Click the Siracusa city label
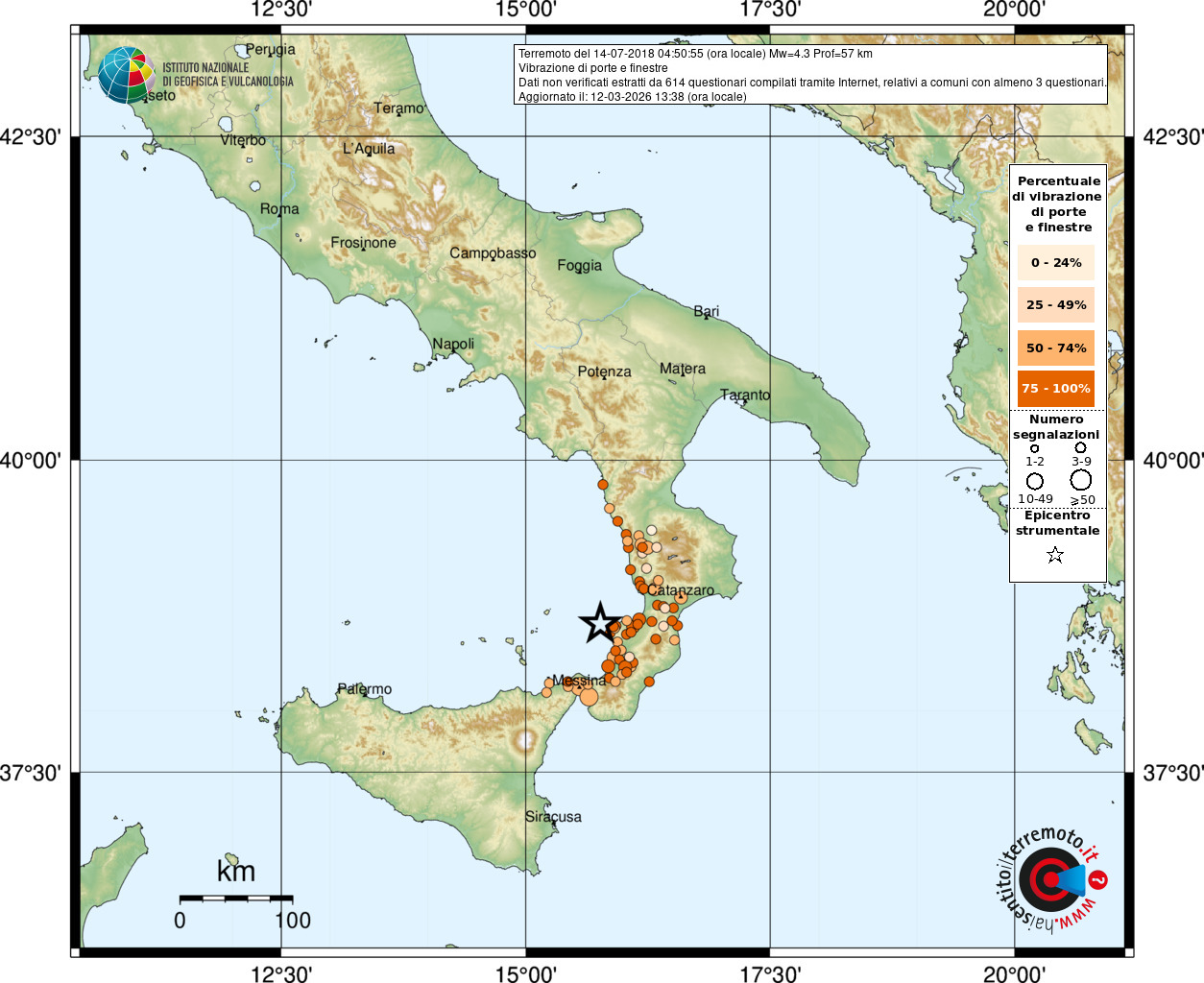The image size is (1204, 983). point(553,817)
